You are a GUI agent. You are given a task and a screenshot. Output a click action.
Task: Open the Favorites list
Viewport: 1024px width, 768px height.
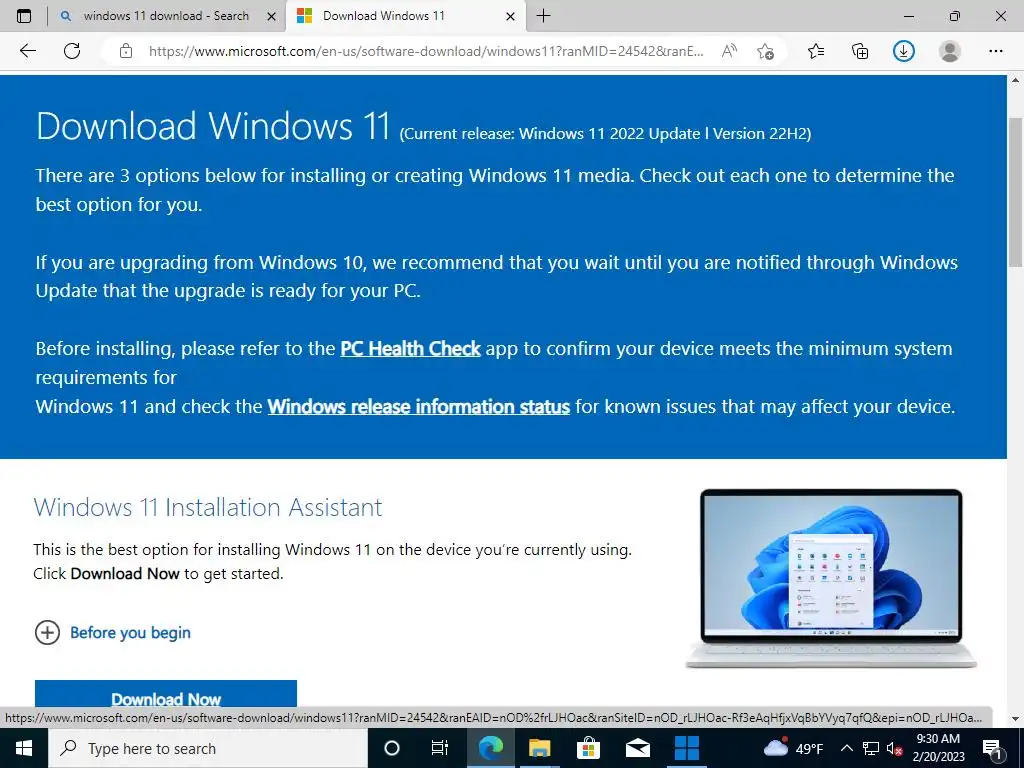pos(816,51)
